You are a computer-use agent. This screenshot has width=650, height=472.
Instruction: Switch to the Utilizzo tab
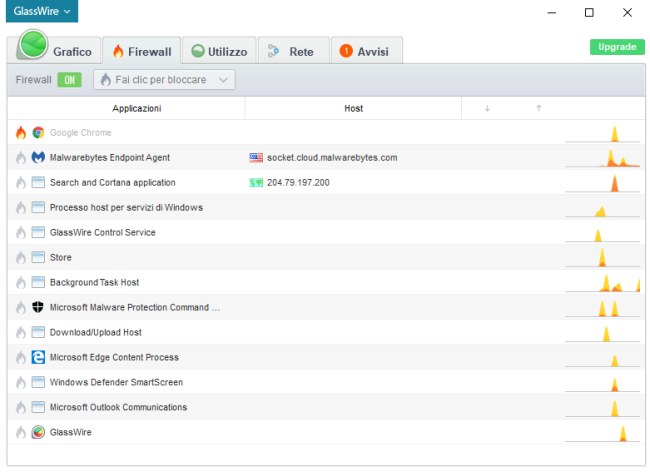(219, 51)
